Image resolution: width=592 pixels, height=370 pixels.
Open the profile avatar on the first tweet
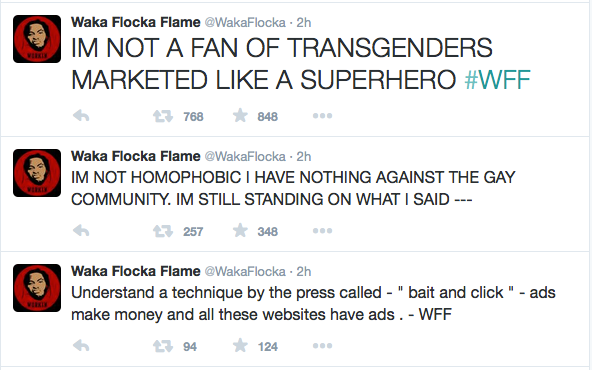coord(37,39)
